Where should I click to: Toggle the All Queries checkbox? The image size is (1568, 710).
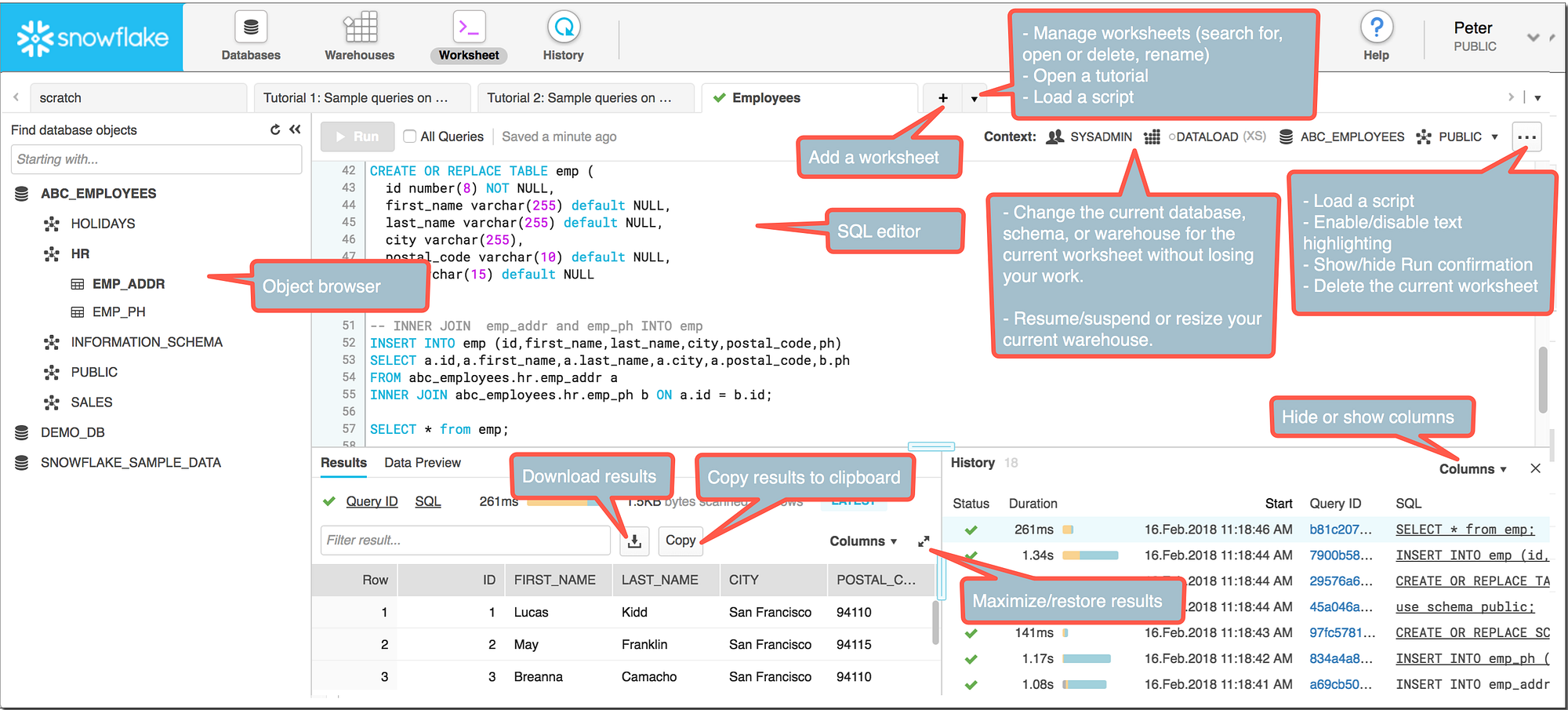click(x=409, y=137)
